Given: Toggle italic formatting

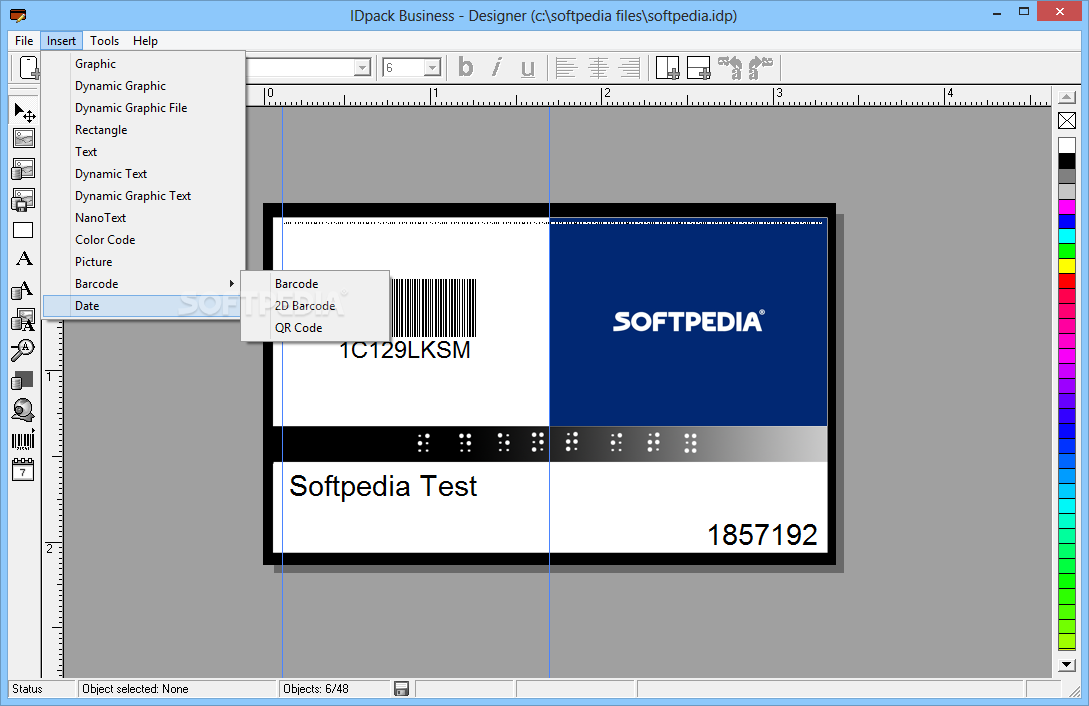Looking at the screenshot, I should pos(497,68).
